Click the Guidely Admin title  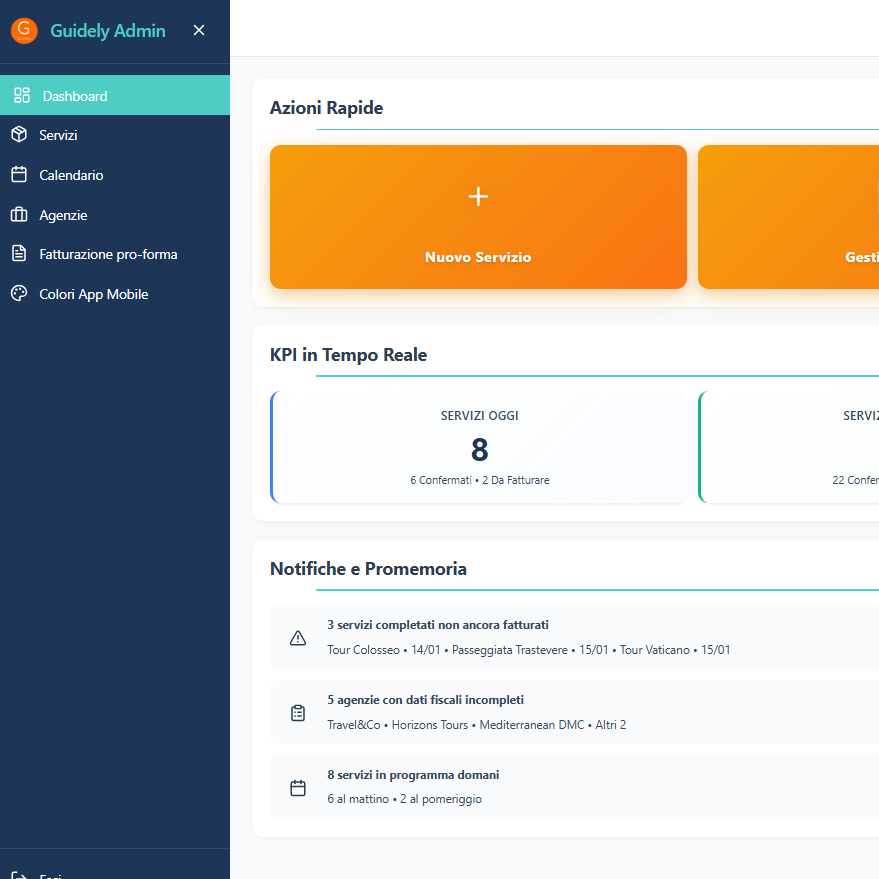(x=108, y=30)
